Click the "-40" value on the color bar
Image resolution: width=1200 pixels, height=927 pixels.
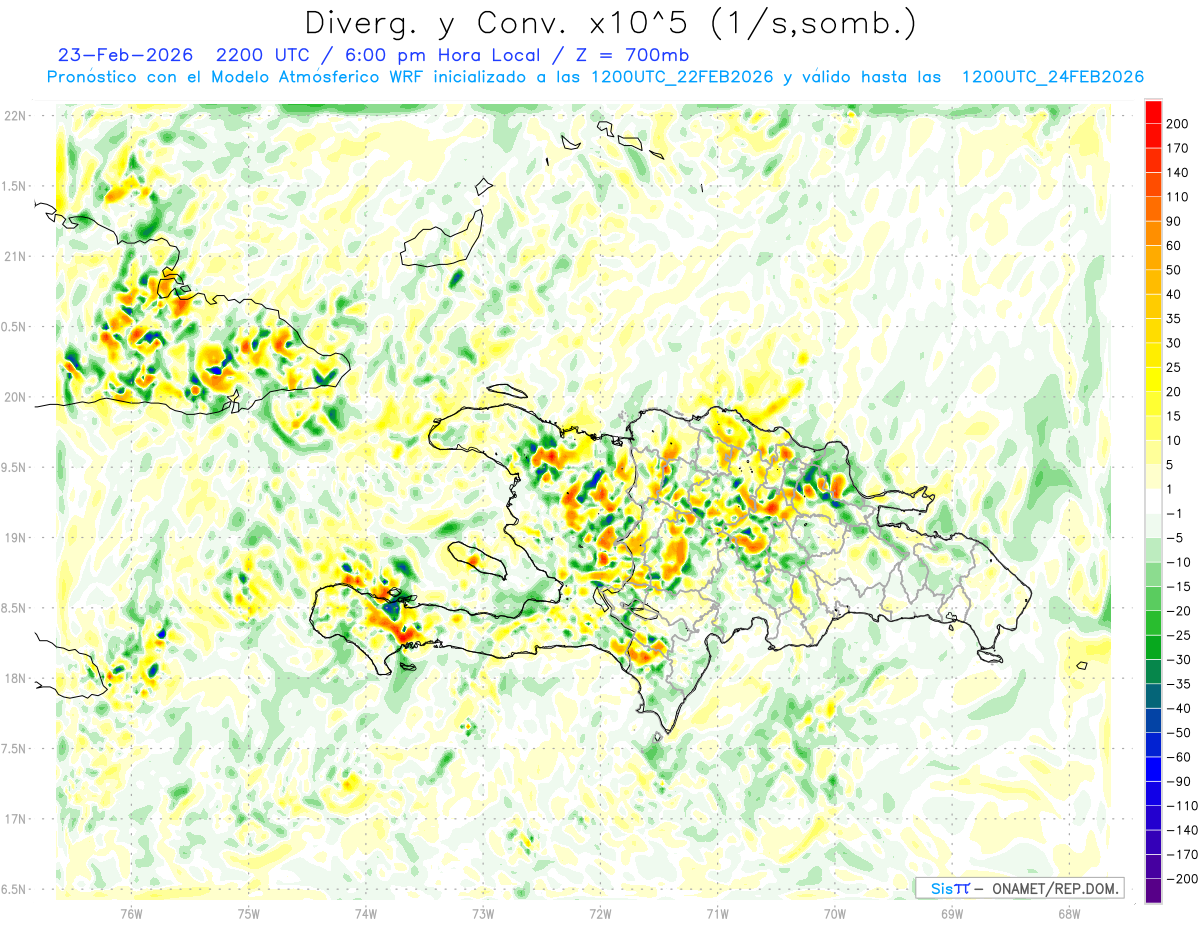coord(1177,708)
